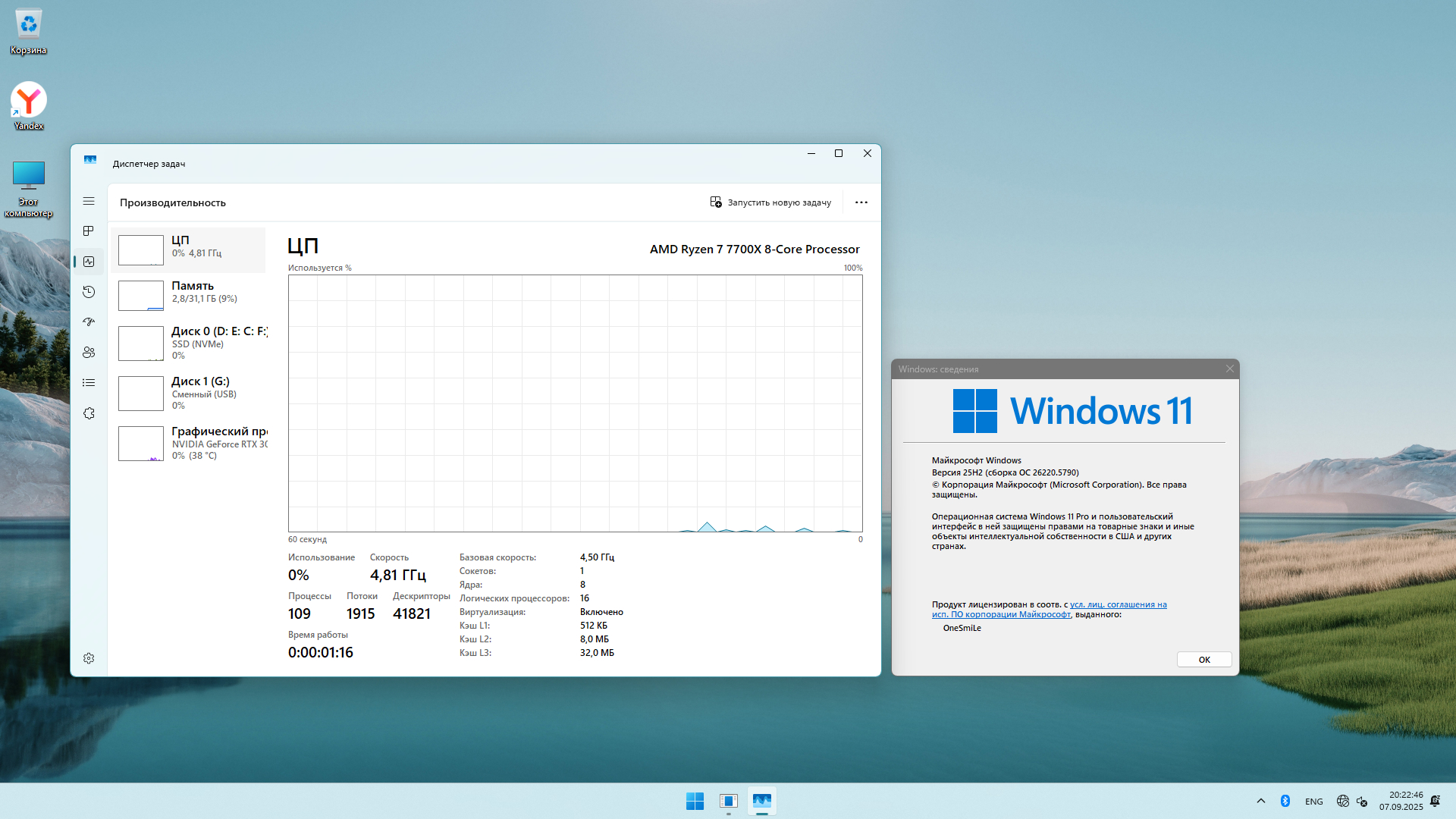Open App history page icon
Image resolution: width=1456 pixels, height=819 pixels.
point(89,292)
